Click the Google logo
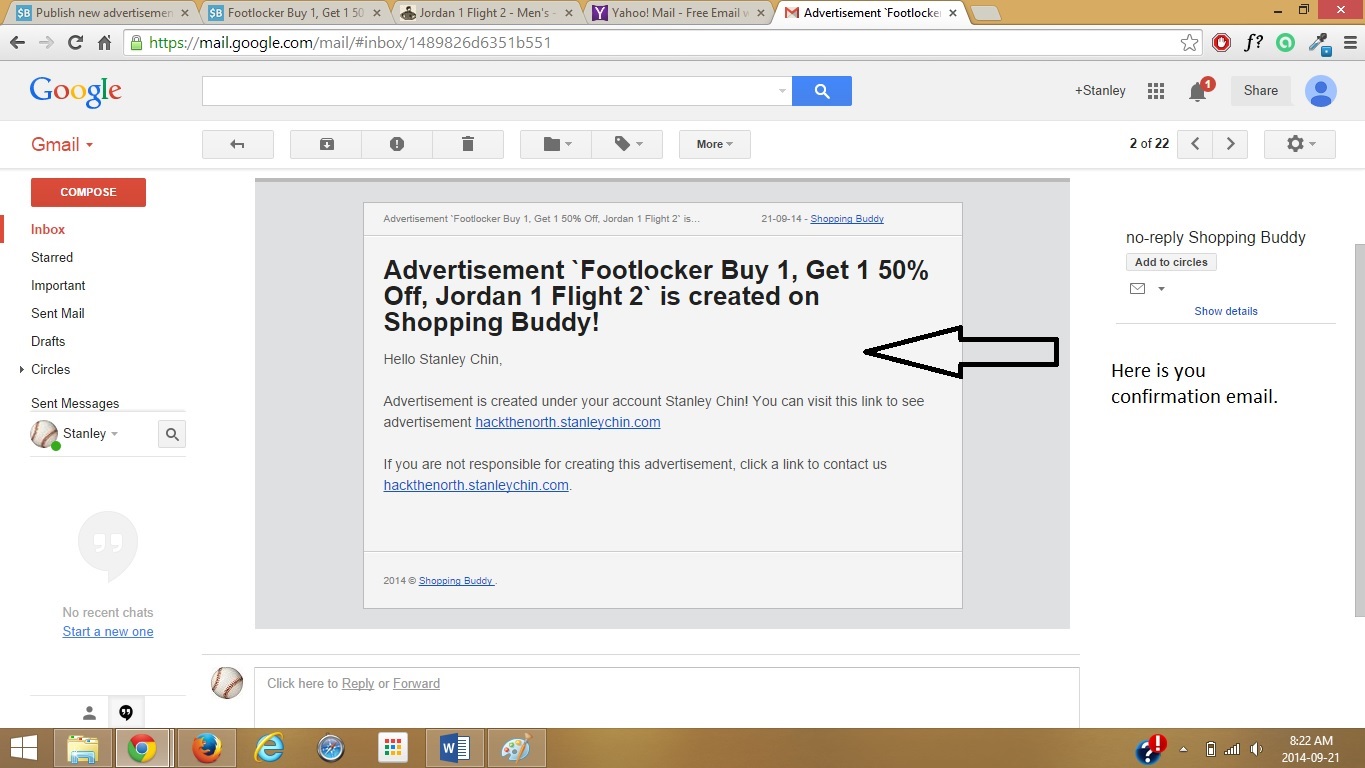 76,92
